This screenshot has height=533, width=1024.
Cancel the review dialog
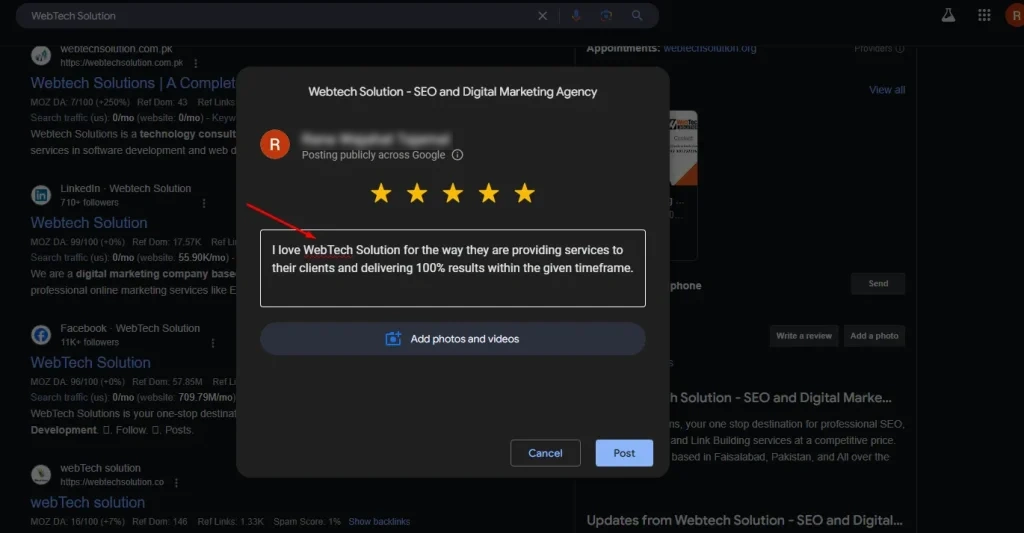pos(545,453)
